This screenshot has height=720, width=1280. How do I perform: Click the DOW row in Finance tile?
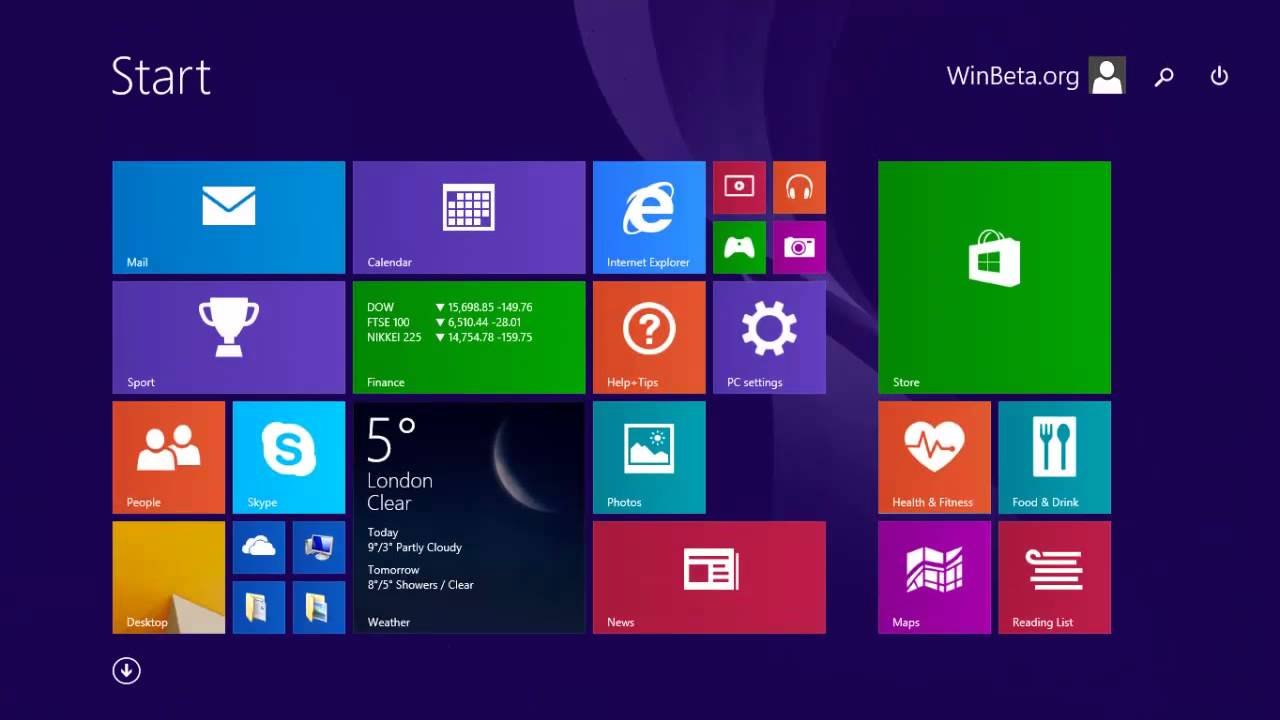point(450,307)
